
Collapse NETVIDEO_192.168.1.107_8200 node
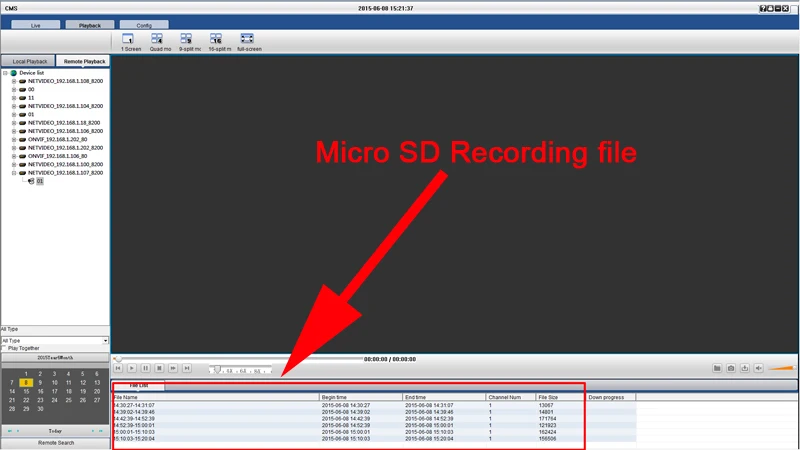14,173
